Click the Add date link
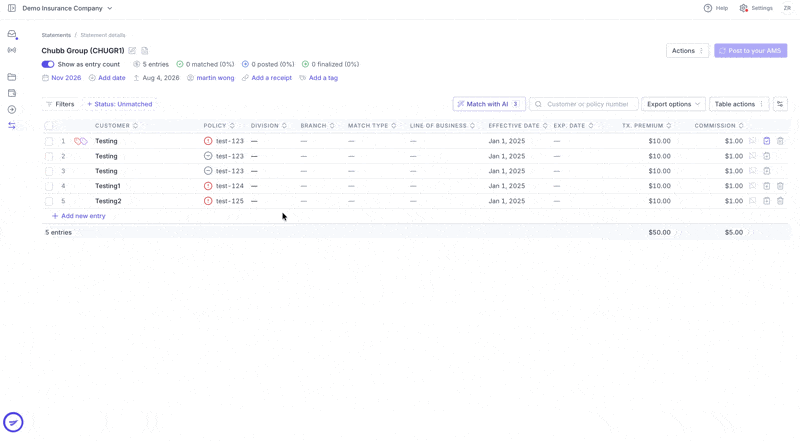800x441 pixels. point(107,78)
